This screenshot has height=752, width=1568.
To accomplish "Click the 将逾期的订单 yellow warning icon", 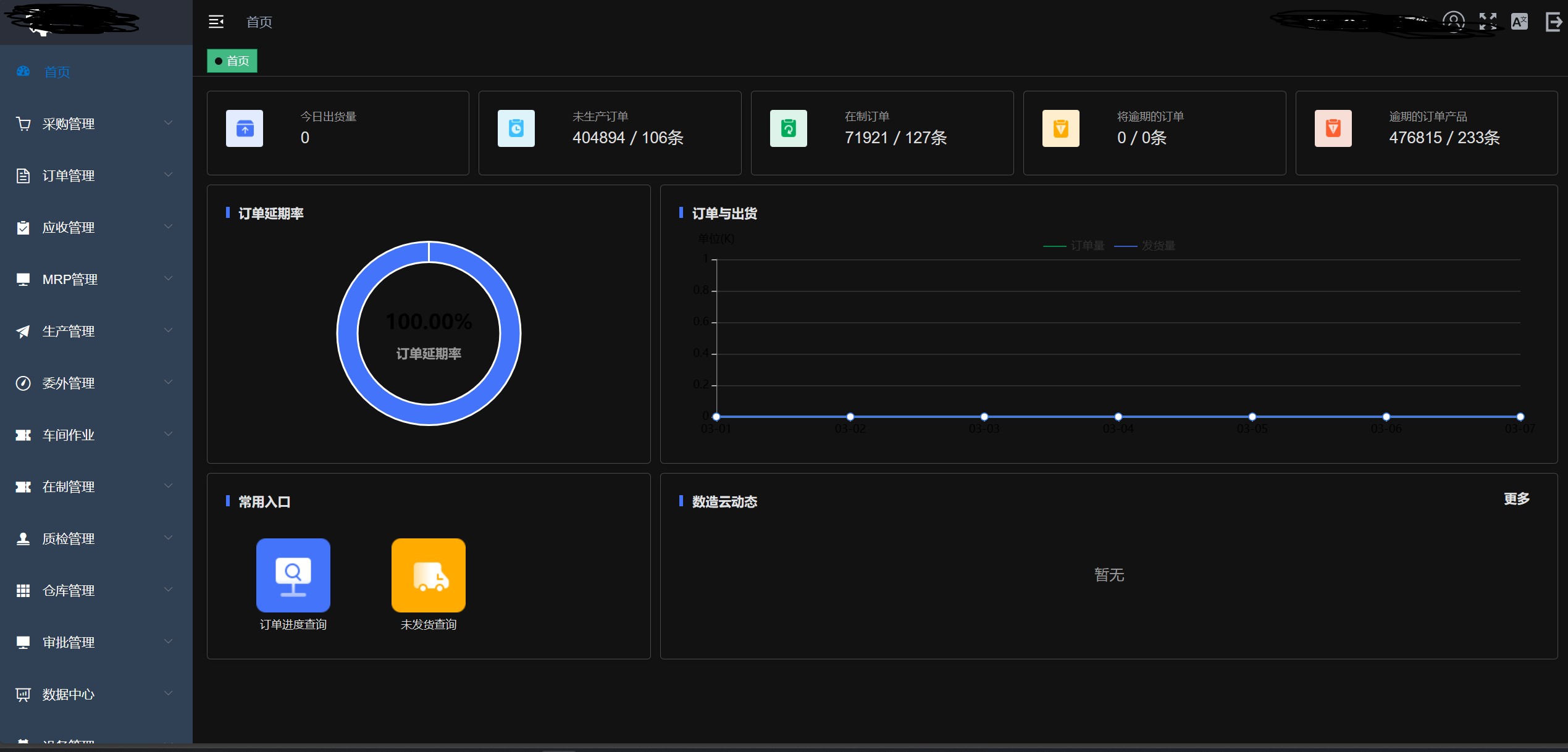I will coord(1061,128).
